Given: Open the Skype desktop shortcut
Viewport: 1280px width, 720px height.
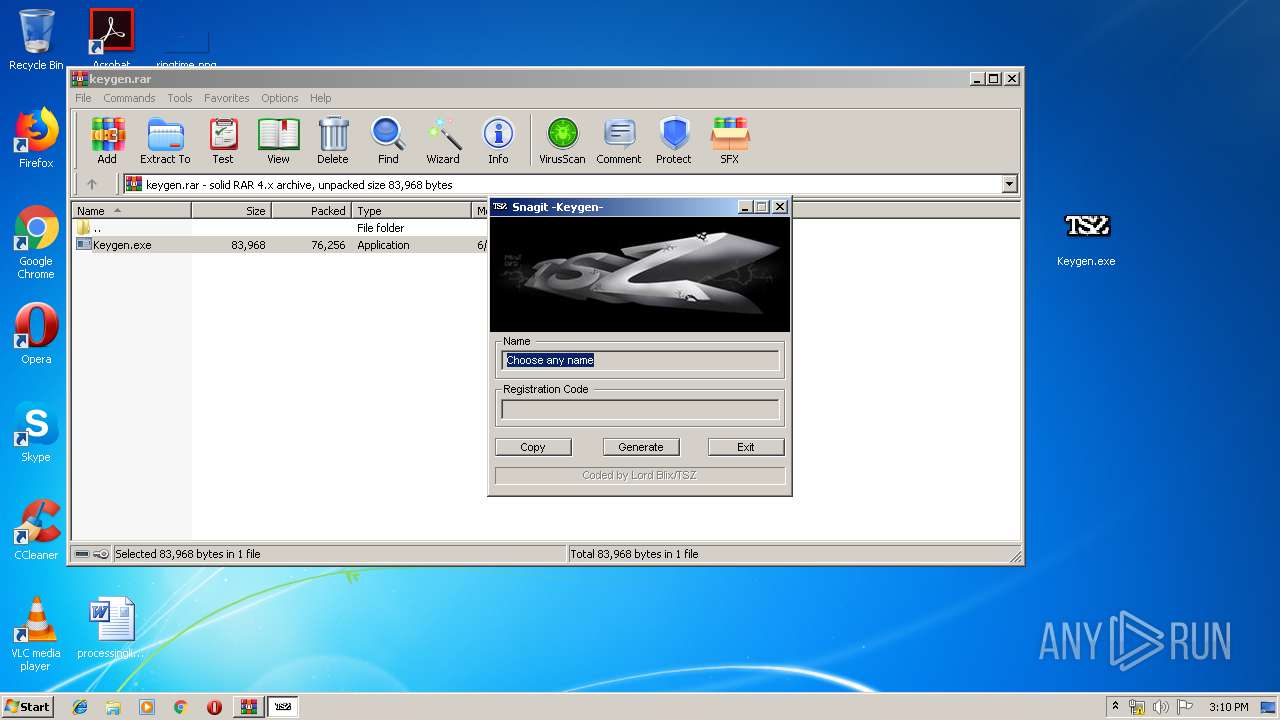Looking at the screenshot, I should (36, 432).
